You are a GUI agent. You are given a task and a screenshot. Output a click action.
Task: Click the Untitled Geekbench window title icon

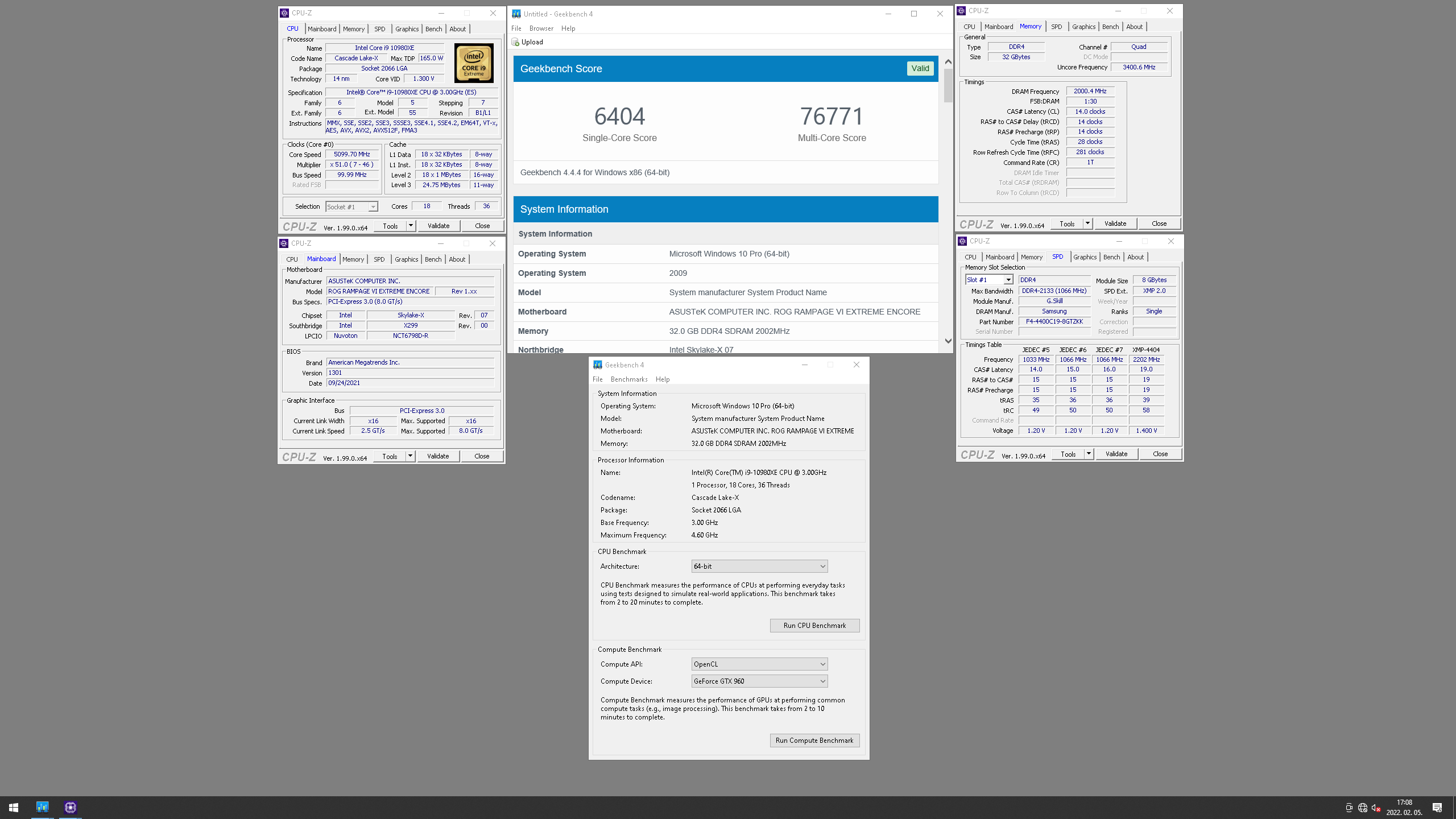pyautogui.click(x=516, y=14)
